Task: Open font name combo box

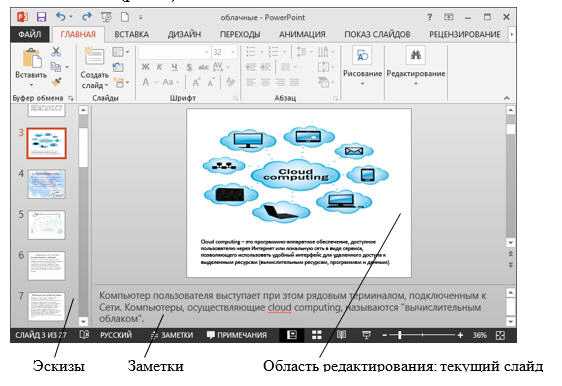Action: (x=174, y=52)
